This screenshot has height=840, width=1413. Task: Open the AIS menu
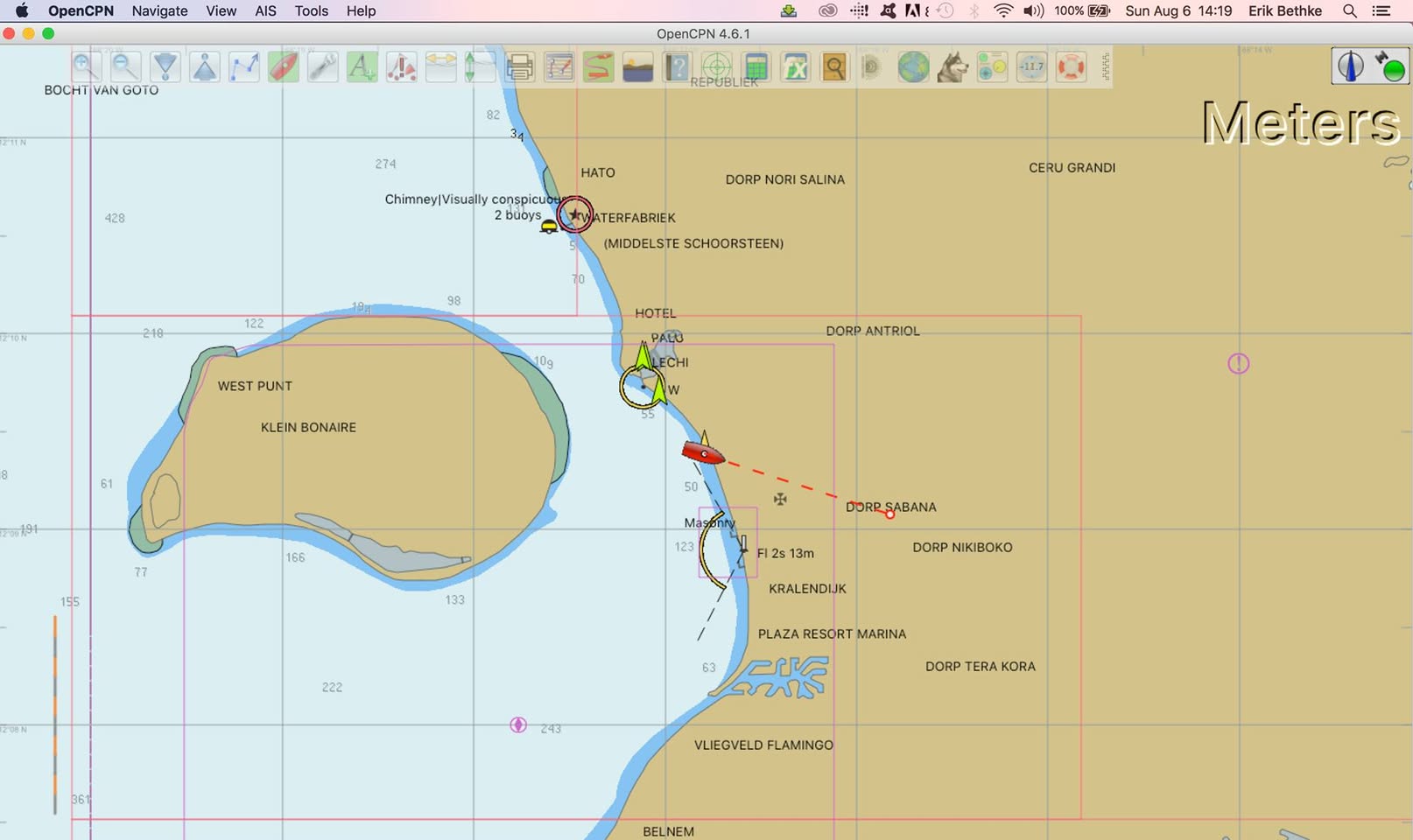265,11
